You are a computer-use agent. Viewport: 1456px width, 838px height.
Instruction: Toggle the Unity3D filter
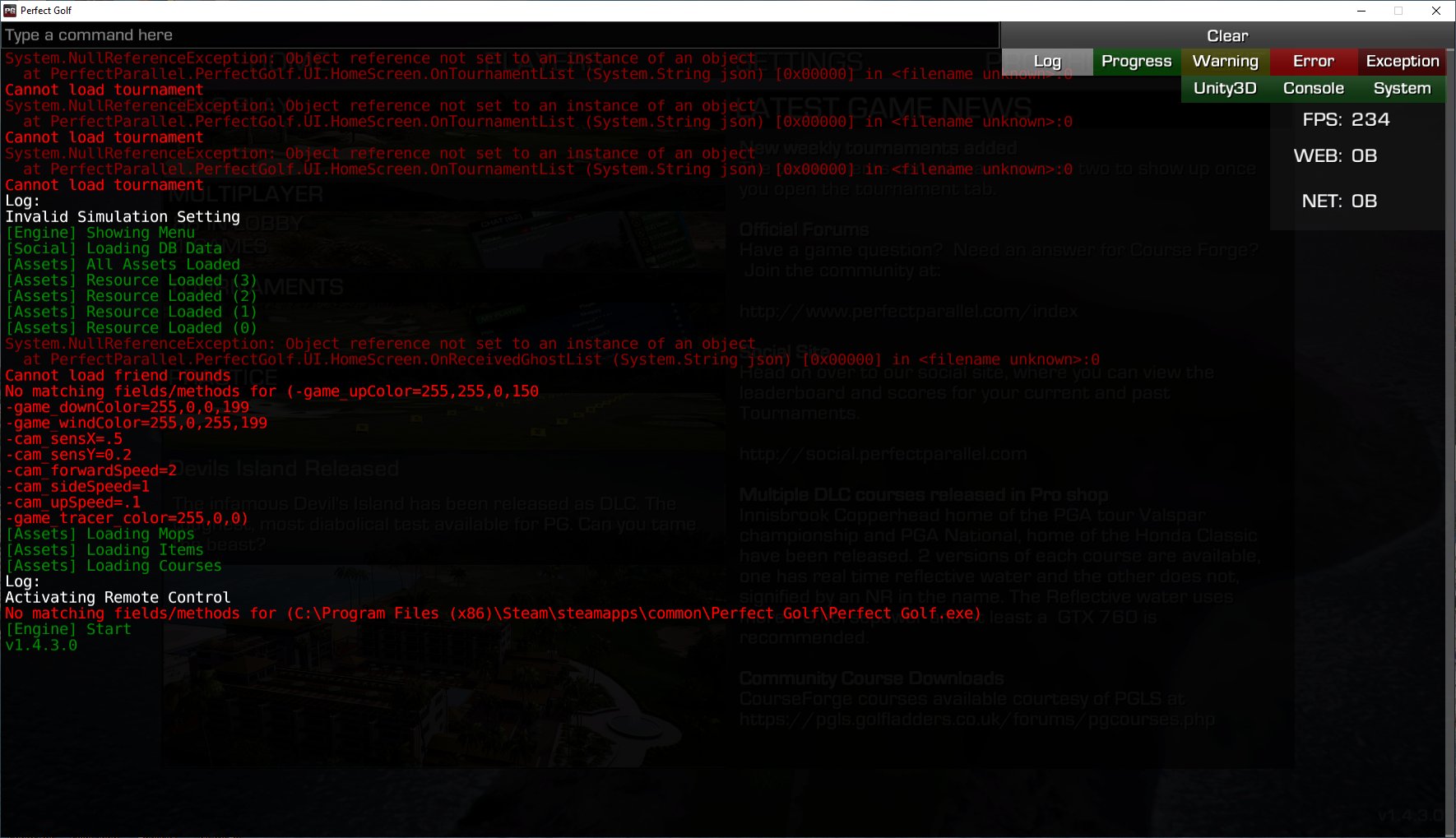click(1225, 89)
